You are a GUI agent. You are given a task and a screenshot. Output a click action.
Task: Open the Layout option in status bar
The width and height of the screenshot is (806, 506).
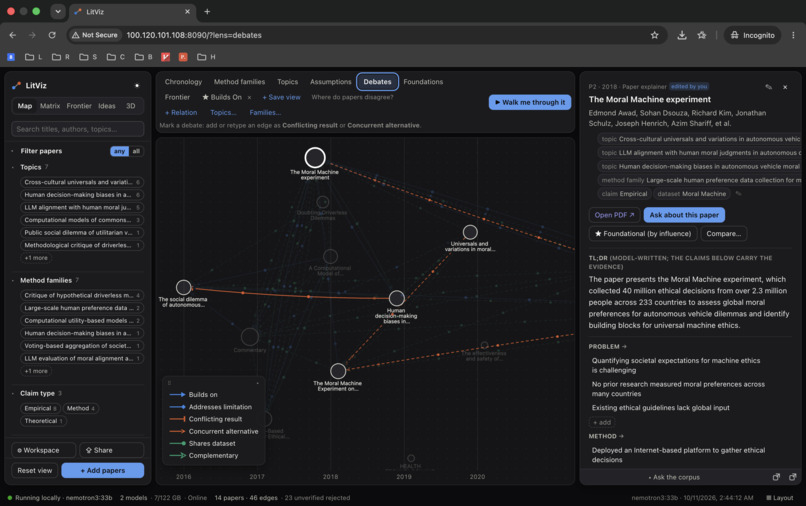(x=780, y=498)
